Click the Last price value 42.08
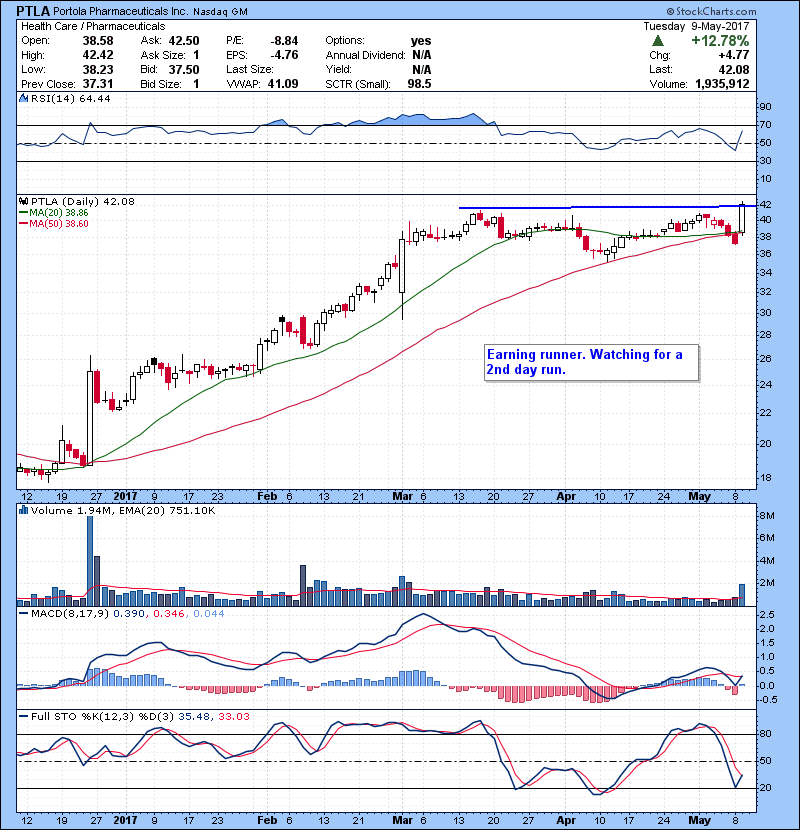 (x=734, y=69)
